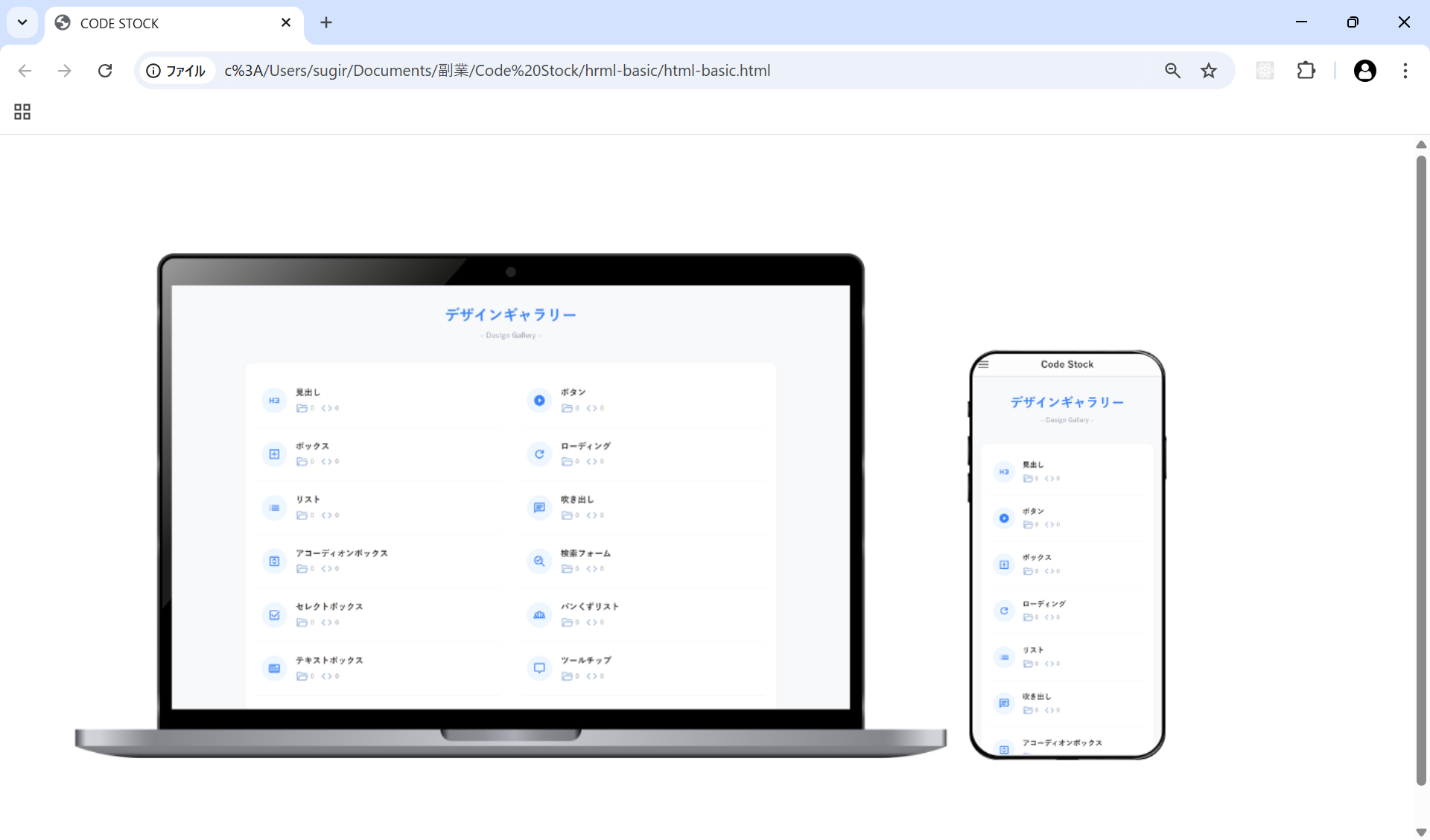
Task: Click the profile avatar icon in the toolbar
Action: coord(1365,70)
